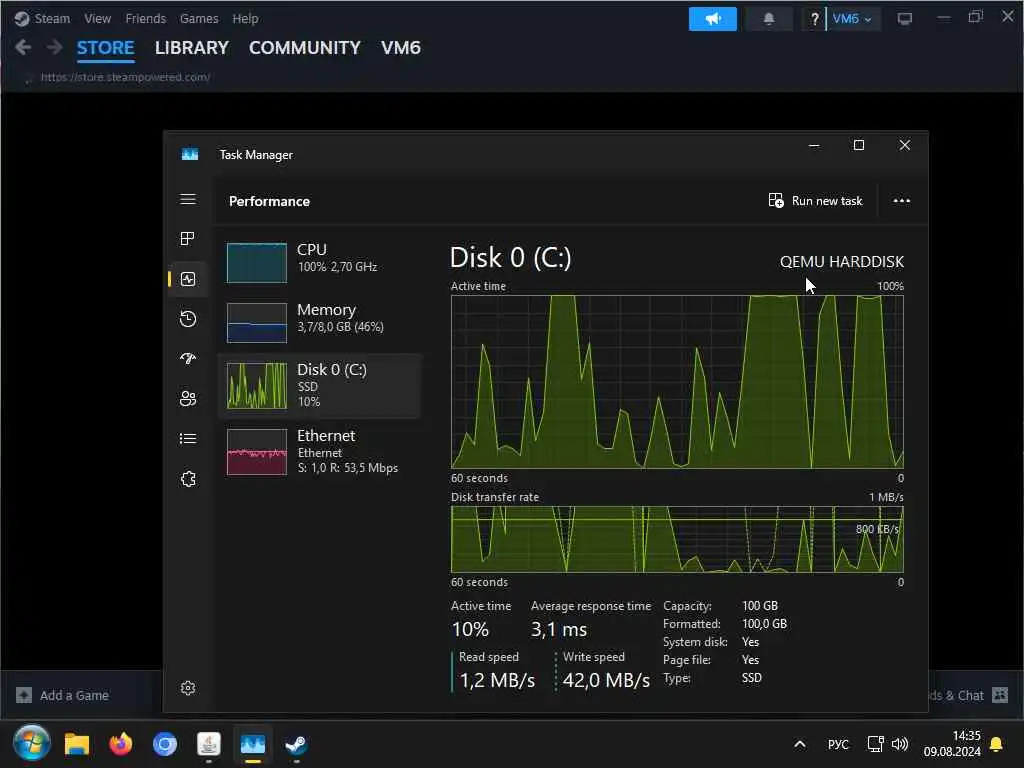Click the Disk active time graph

[x=677, y=381]
